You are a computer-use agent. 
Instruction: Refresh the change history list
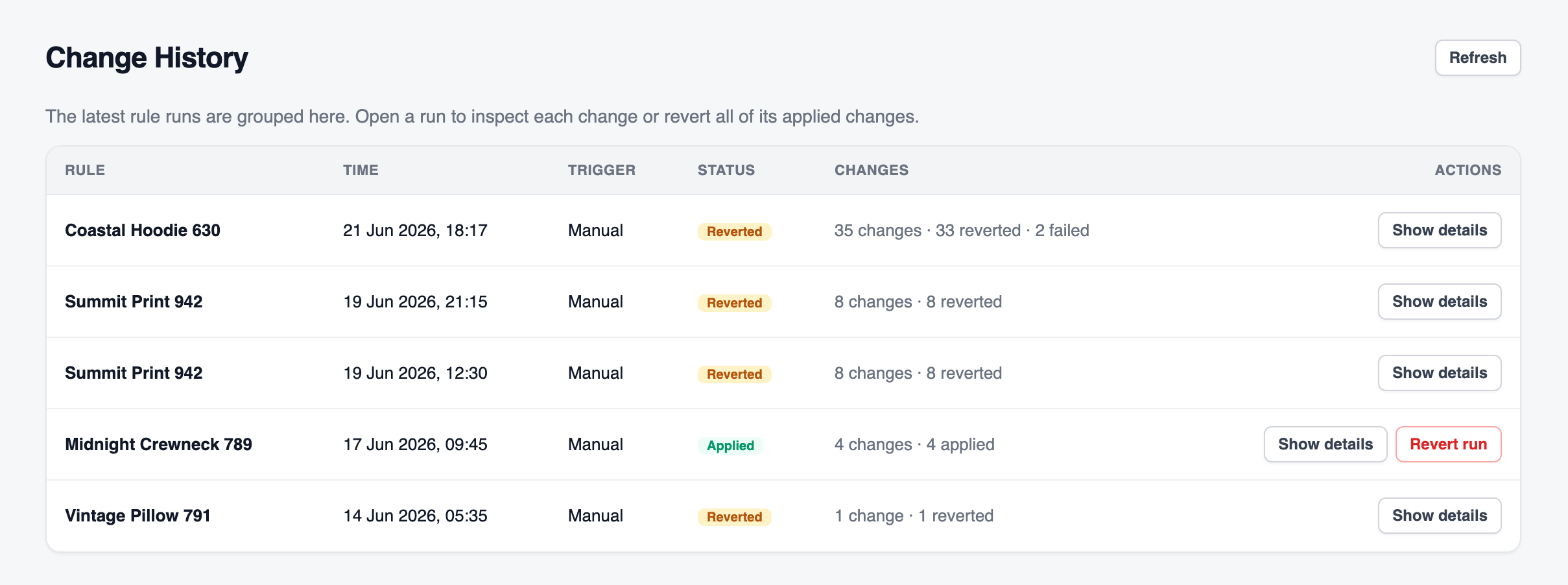[1477, 58]
